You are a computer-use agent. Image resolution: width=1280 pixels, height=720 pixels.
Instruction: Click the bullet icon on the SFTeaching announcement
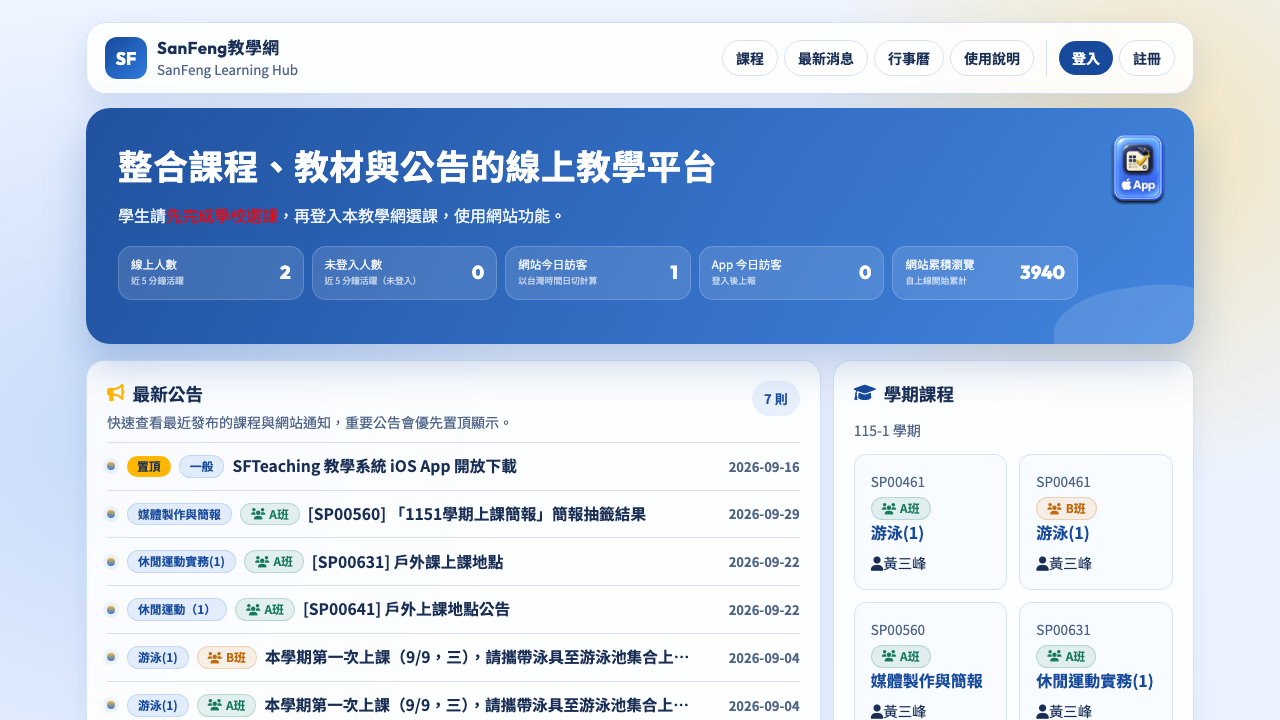[x=111, y=466]
